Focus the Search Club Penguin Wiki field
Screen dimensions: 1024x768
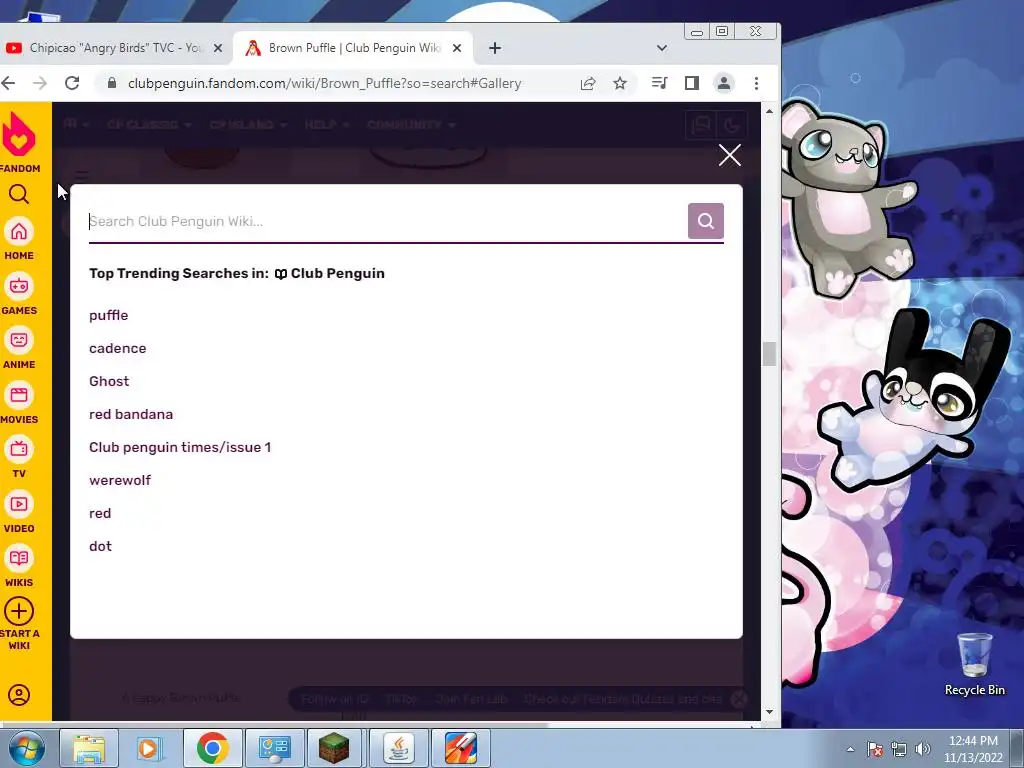coord(387,221)
